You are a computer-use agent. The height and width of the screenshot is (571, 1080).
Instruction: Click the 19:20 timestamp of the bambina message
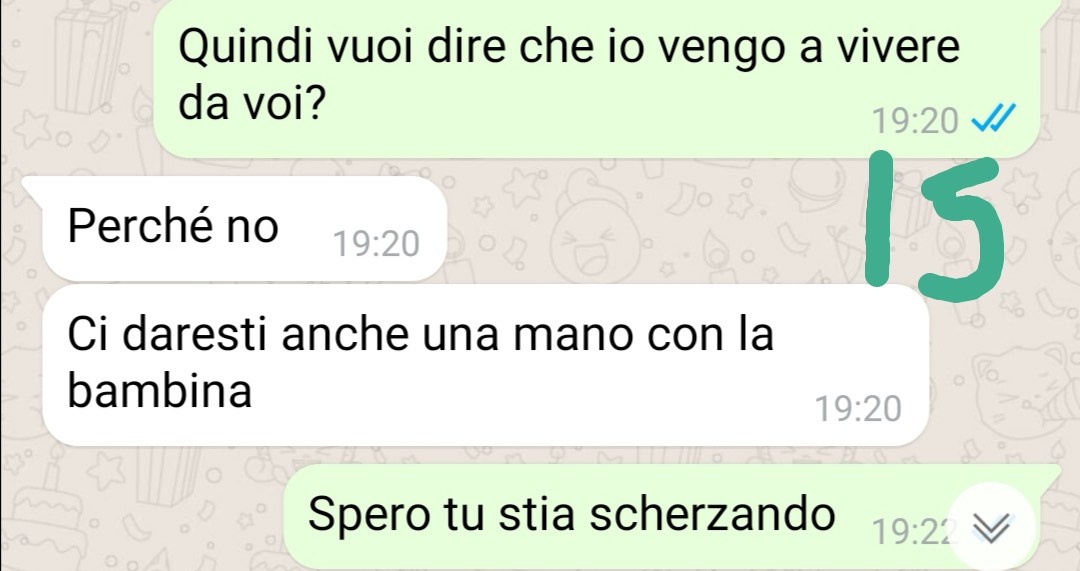point(858,408)
